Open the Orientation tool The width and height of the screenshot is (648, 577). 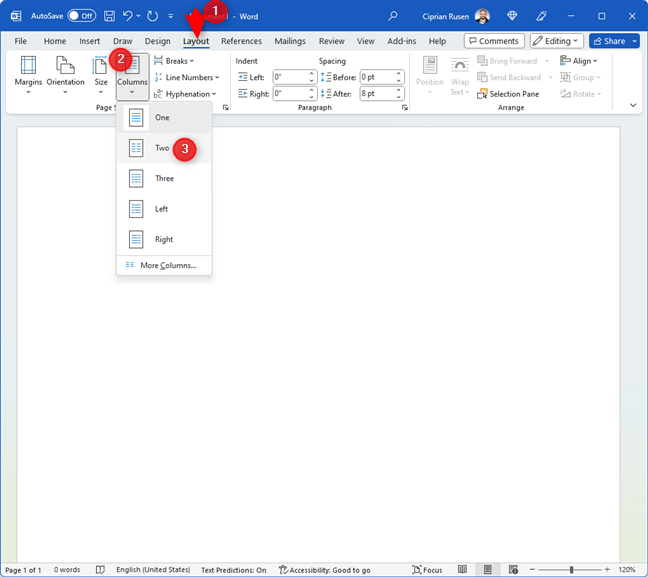65,75
